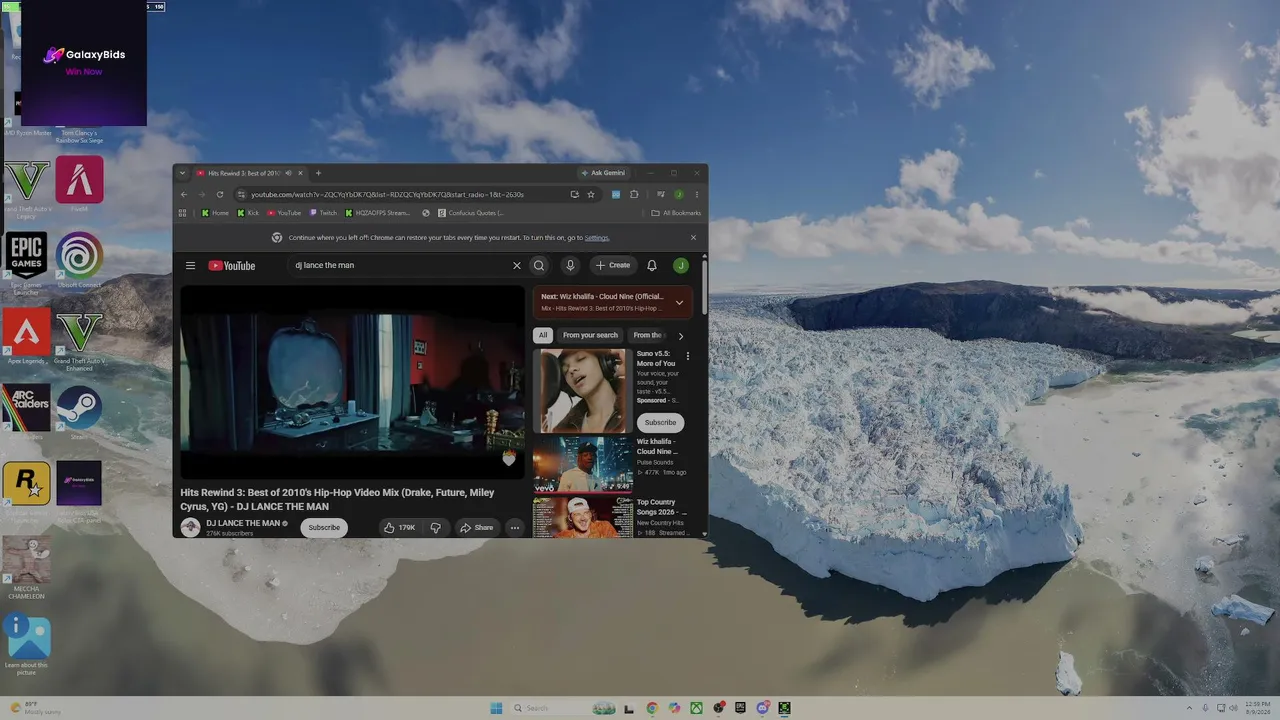This screenshot has width=1280, height=720.
Task: Open the Chrome extensions puzzle icon
Action: point(634,194)
